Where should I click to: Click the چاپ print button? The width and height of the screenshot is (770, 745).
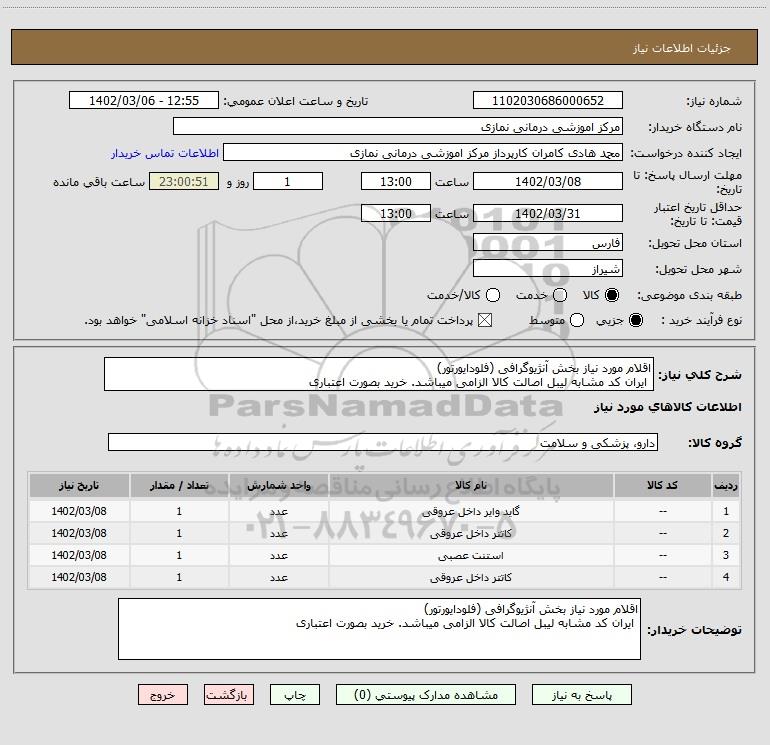coord(295,695)
